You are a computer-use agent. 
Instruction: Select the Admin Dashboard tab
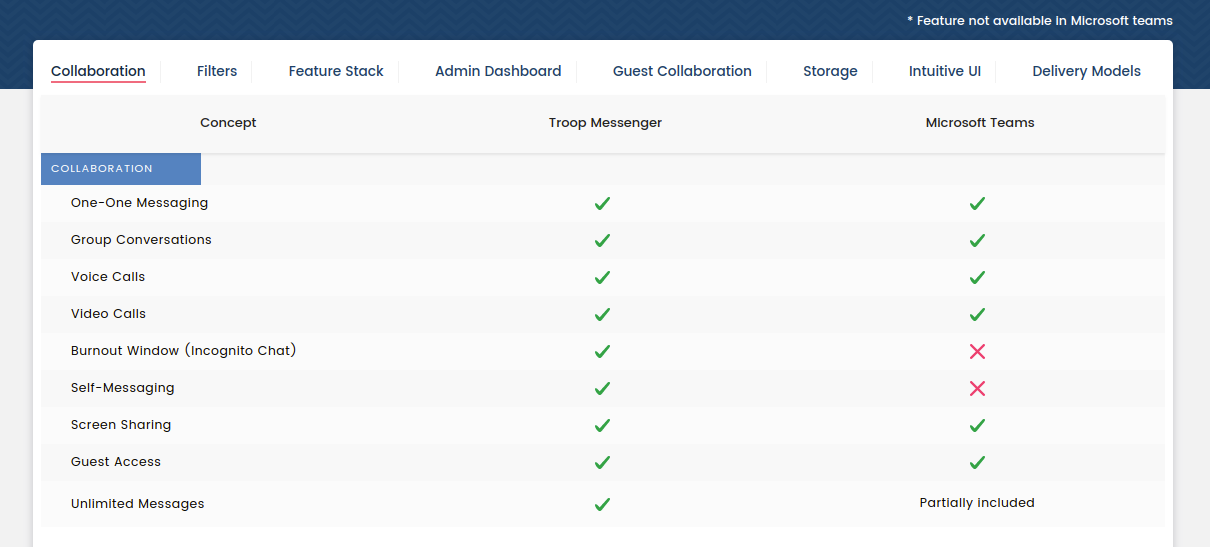click(498, 71)
